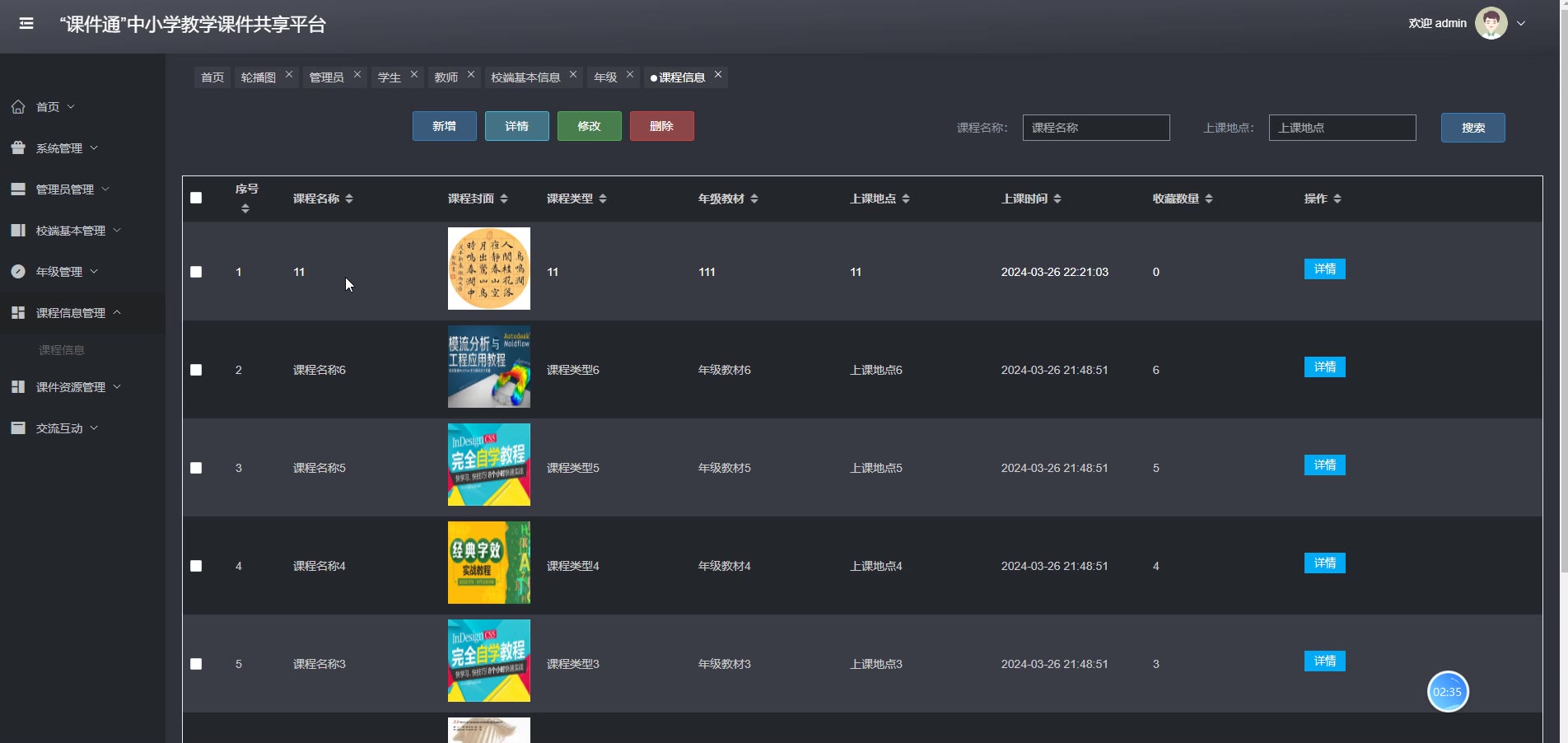The width and height of the screenshot is (1568, 743).
Task: Close the 管理员 tab
Action: pyautogui.click(x=357, y=74)
